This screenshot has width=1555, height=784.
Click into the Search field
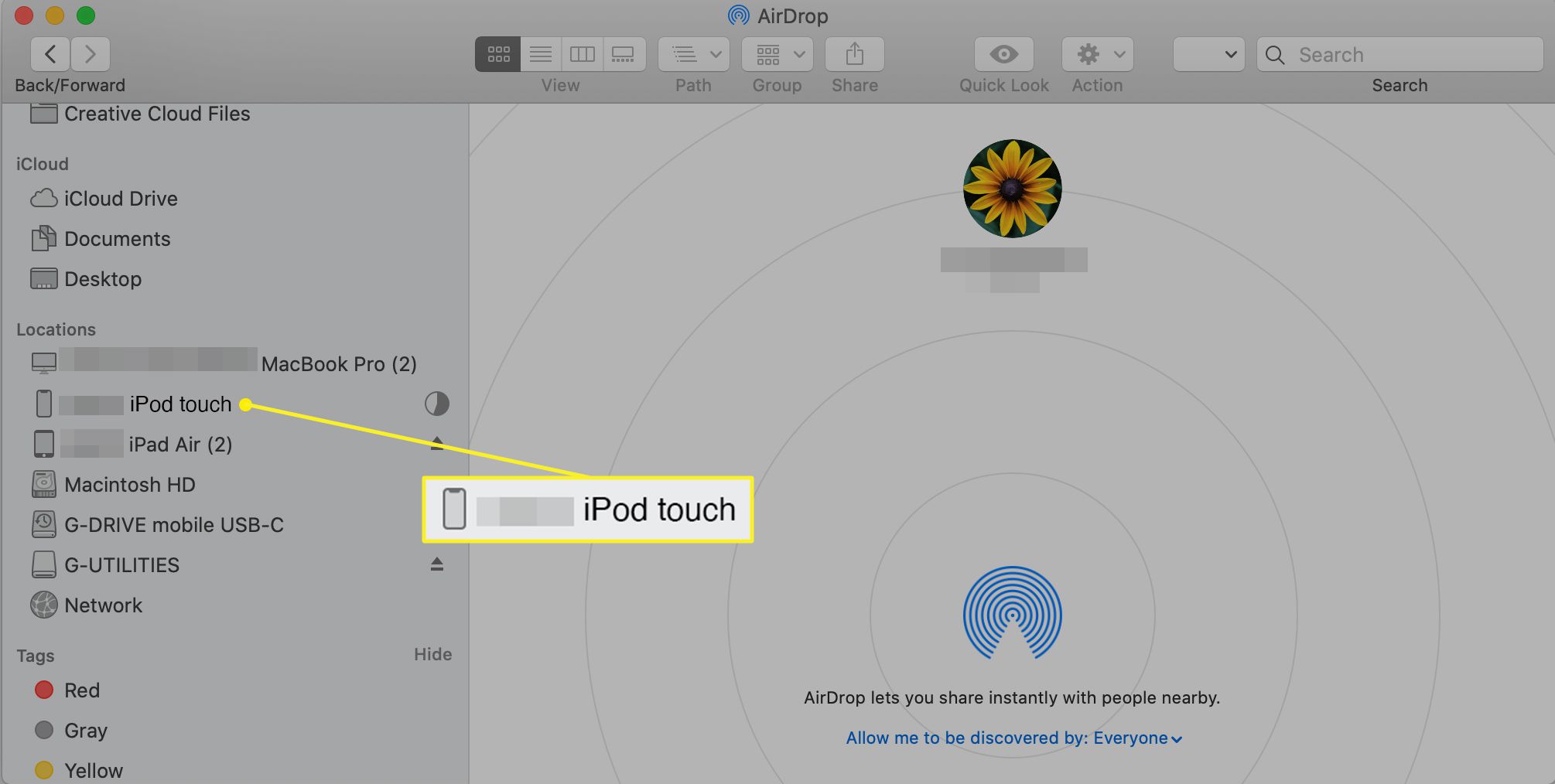coord(1399,54)
